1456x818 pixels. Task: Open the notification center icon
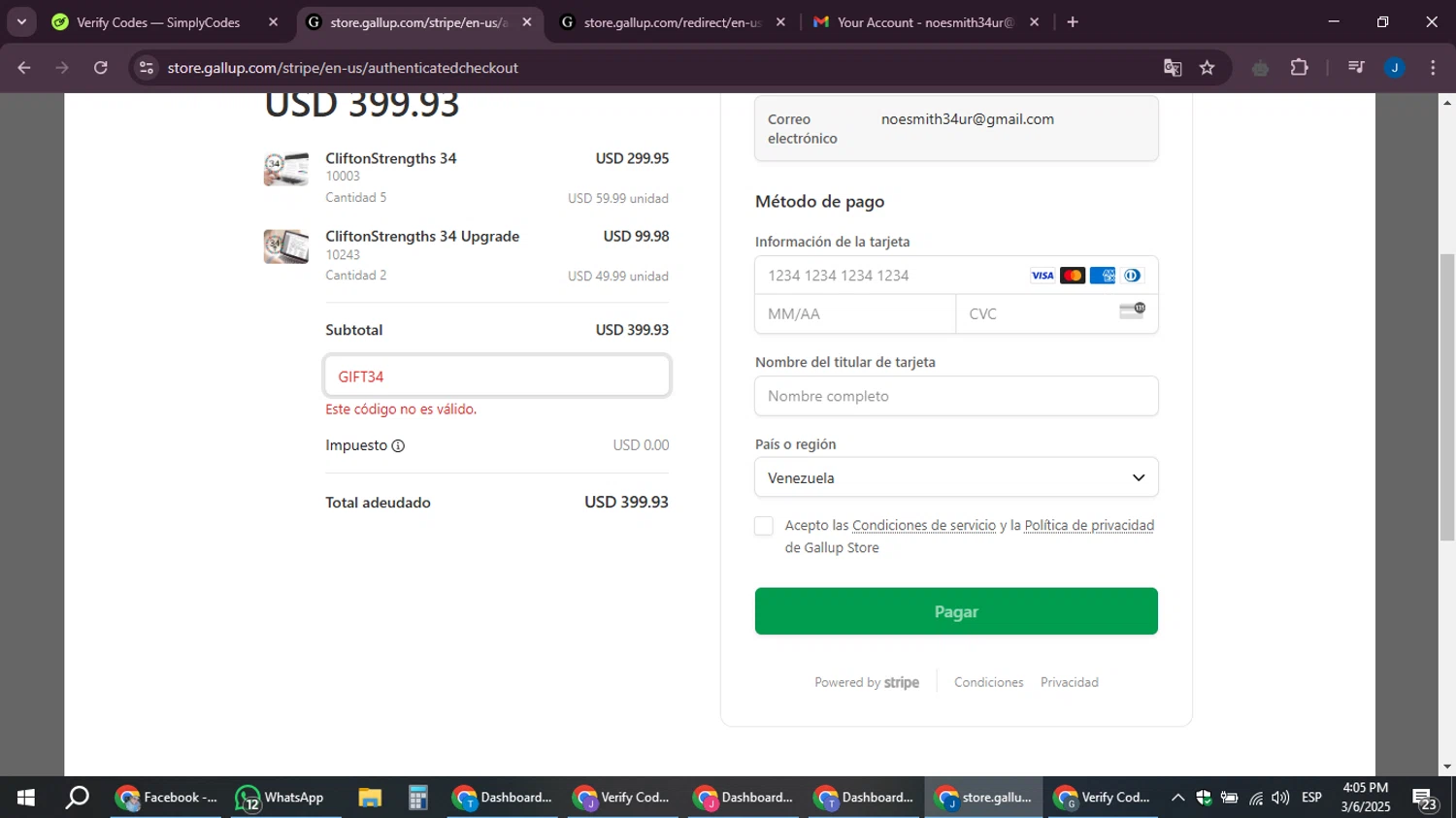(1426, 799)
